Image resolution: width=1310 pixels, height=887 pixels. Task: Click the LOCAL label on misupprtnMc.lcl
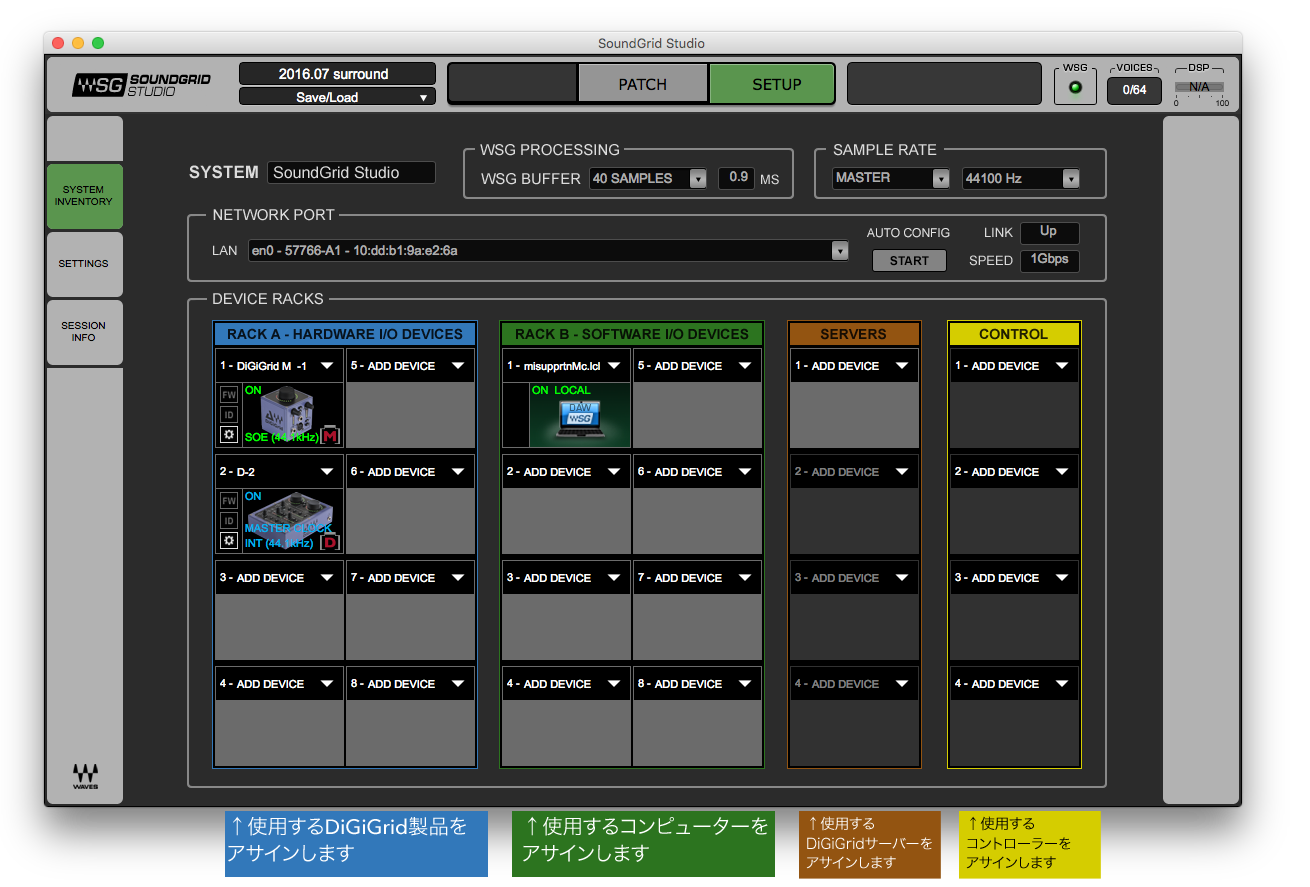(573, 390)
